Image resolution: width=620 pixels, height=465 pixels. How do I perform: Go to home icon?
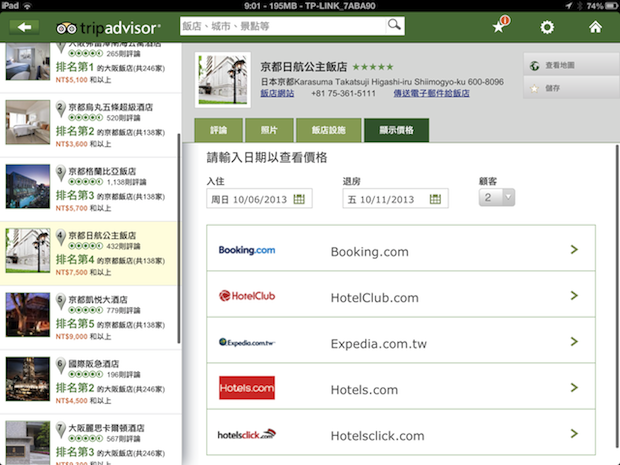(x=595, y=27)
